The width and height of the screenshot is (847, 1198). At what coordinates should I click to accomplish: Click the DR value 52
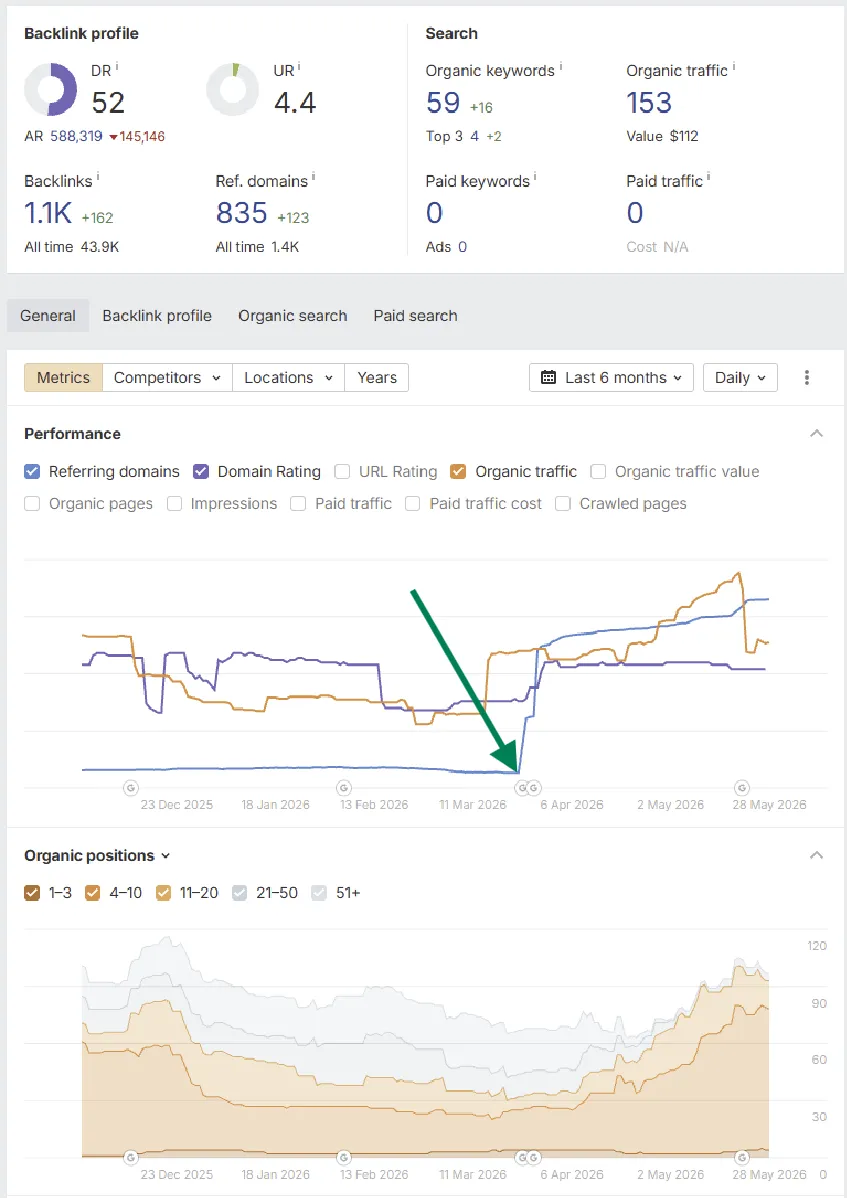108,103
